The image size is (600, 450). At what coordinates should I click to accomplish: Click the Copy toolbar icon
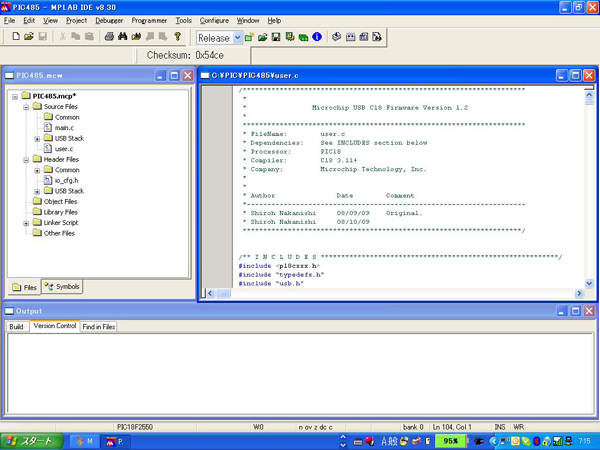[x=76, y=37]
